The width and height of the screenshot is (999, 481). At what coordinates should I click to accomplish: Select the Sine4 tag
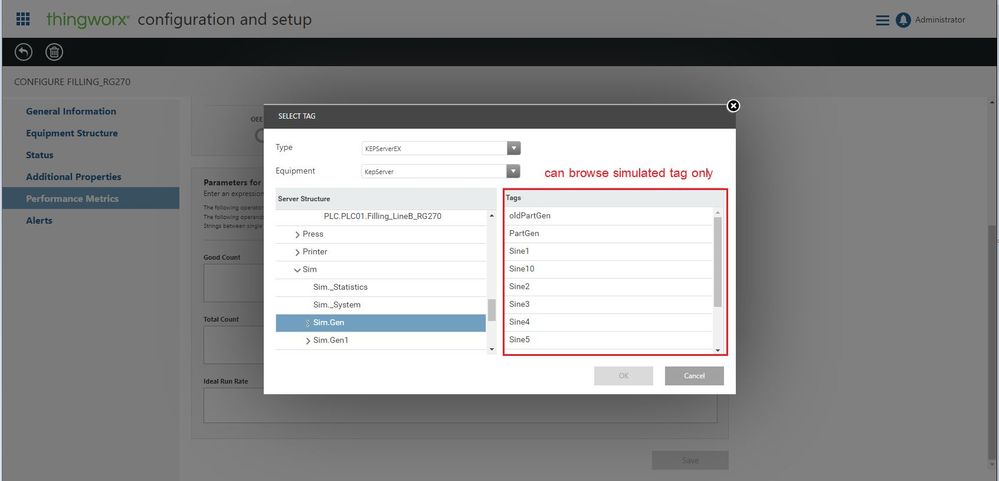pyautogui.click(x=608, y=322)
